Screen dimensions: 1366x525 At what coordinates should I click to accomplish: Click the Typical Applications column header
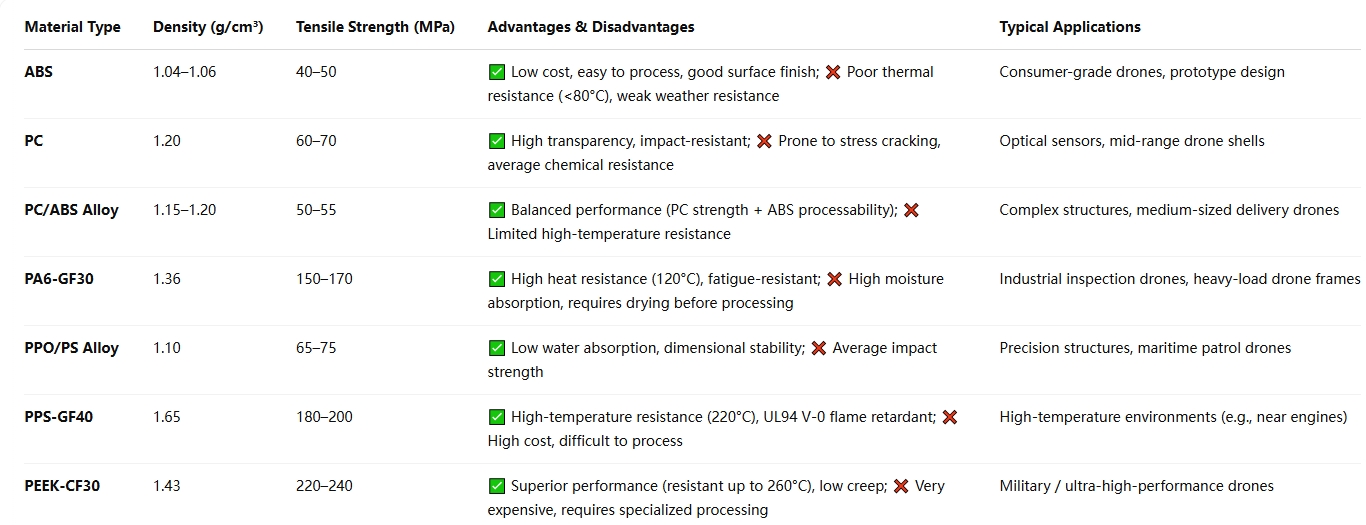[x=1070, y=27]
